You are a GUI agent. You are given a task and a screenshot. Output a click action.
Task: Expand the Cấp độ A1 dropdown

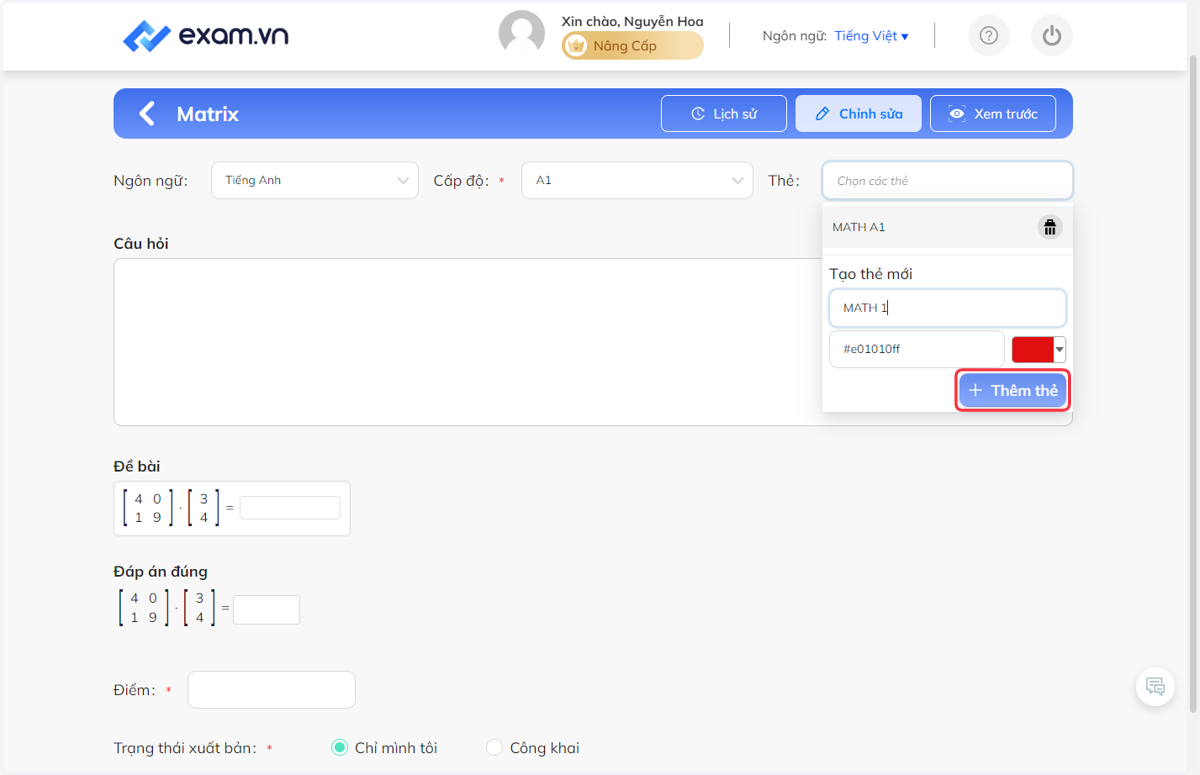click(x=637, y=180)
